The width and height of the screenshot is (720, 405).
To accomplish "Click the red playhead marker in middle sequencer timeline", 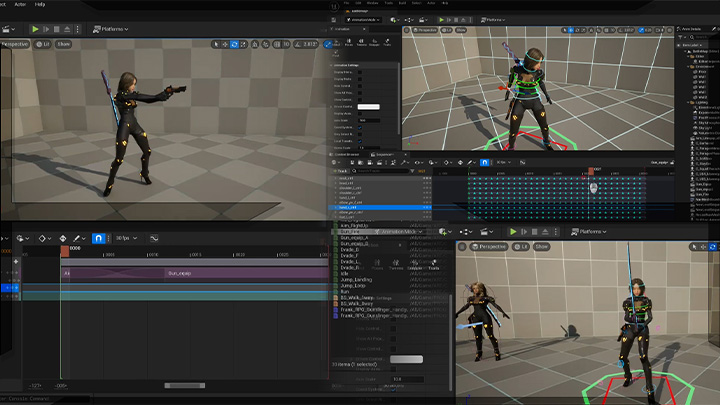I will click(x=591, y=171).
